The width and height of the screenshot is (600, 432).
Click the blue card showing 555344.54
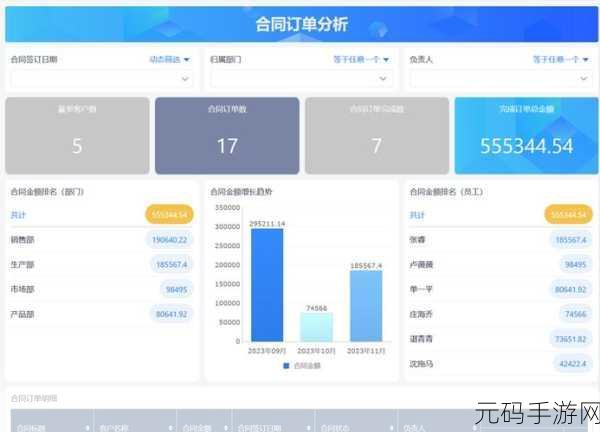(x=527, y=135)
